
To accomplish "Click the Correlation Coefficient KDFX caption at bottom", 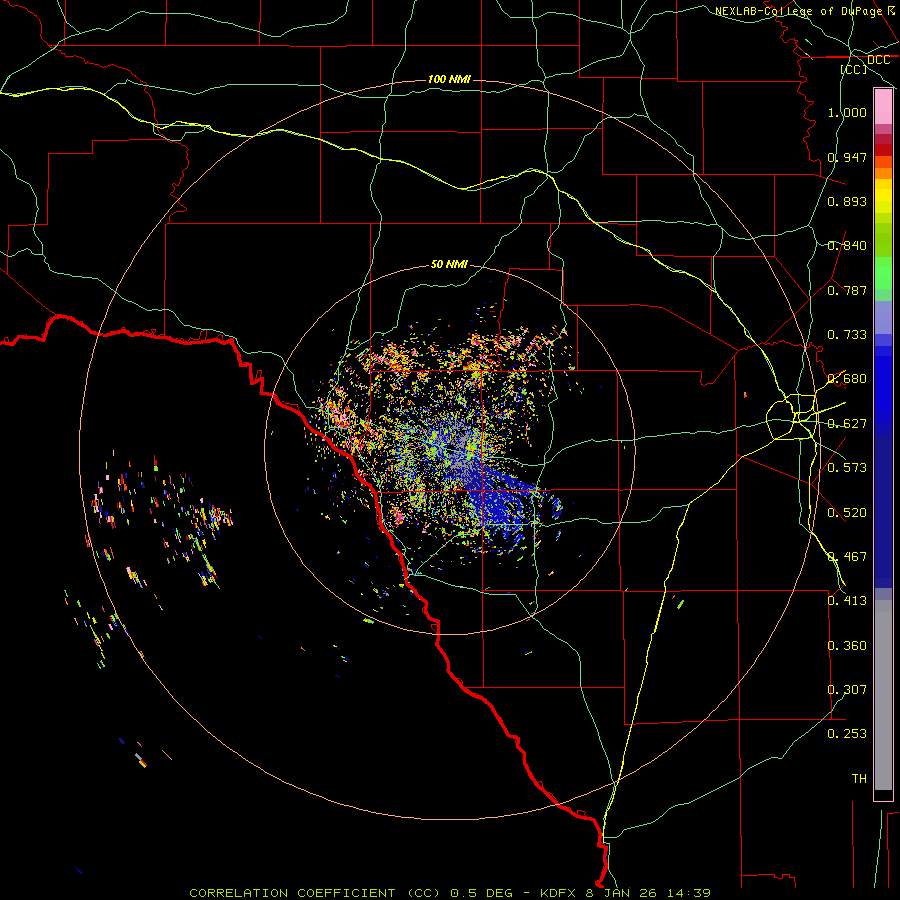I will (450, 893).
